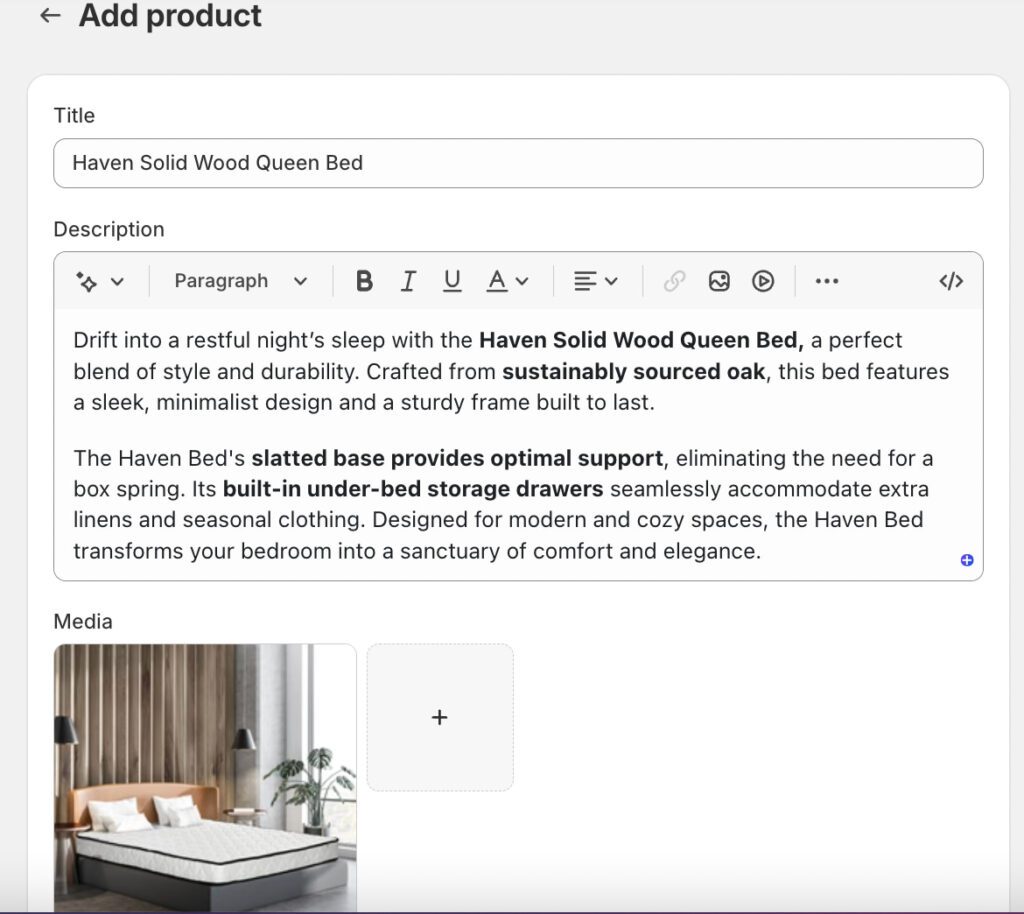Click the back arrow beside Add product
The image size is (1024, 914).
(x=50, y=16)
